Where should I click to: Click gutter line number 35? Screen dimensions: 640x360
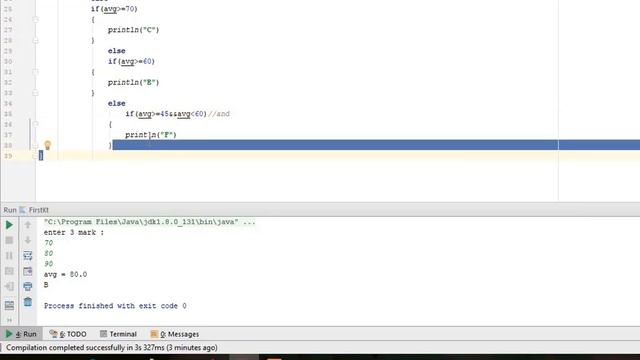tap(8, 114)
